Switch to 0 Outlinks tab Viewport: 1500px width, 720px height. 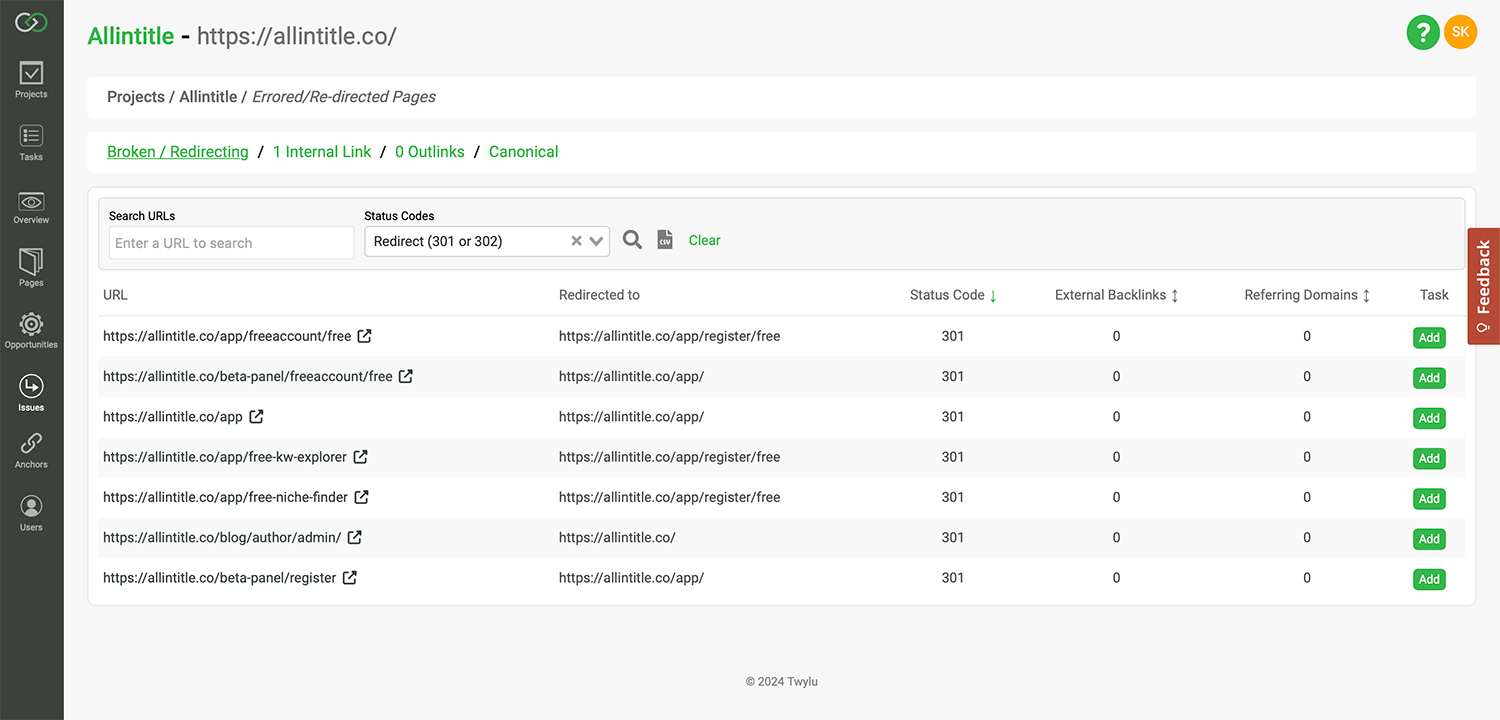pos(430,152)
